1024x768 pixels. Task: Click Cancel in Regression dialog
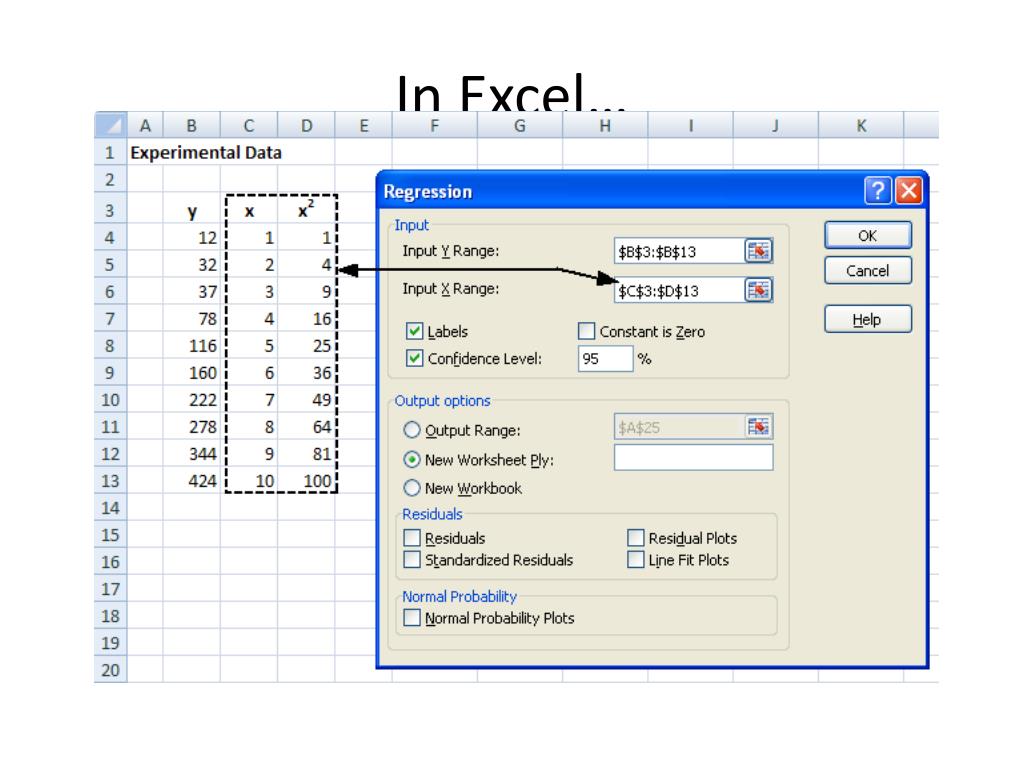867,270
